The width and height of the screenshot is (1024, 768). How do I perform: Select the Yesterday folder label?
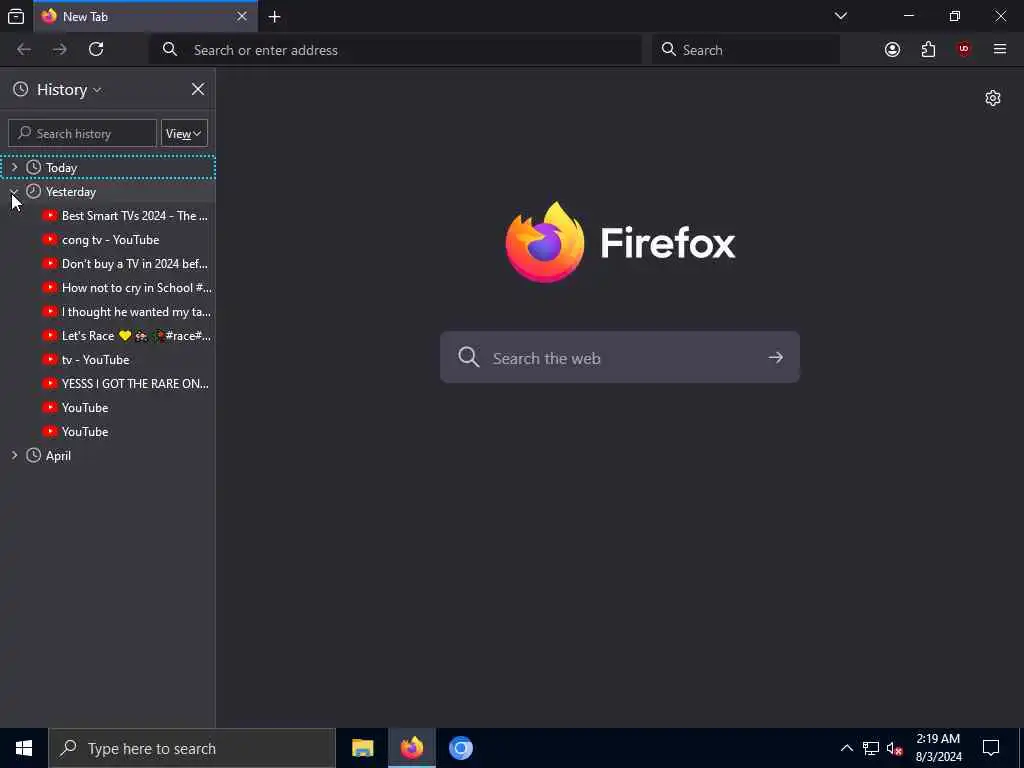[71, 192]
